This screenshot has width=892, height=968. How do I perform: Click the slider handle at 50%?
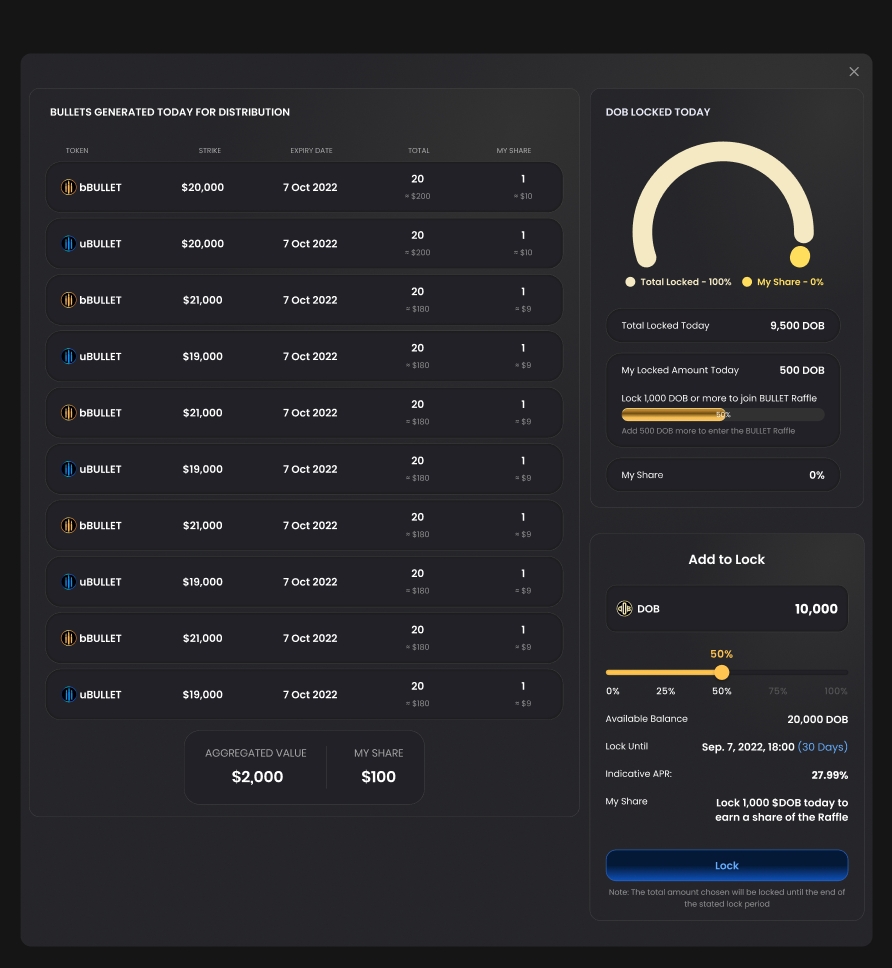coord(722,673)
